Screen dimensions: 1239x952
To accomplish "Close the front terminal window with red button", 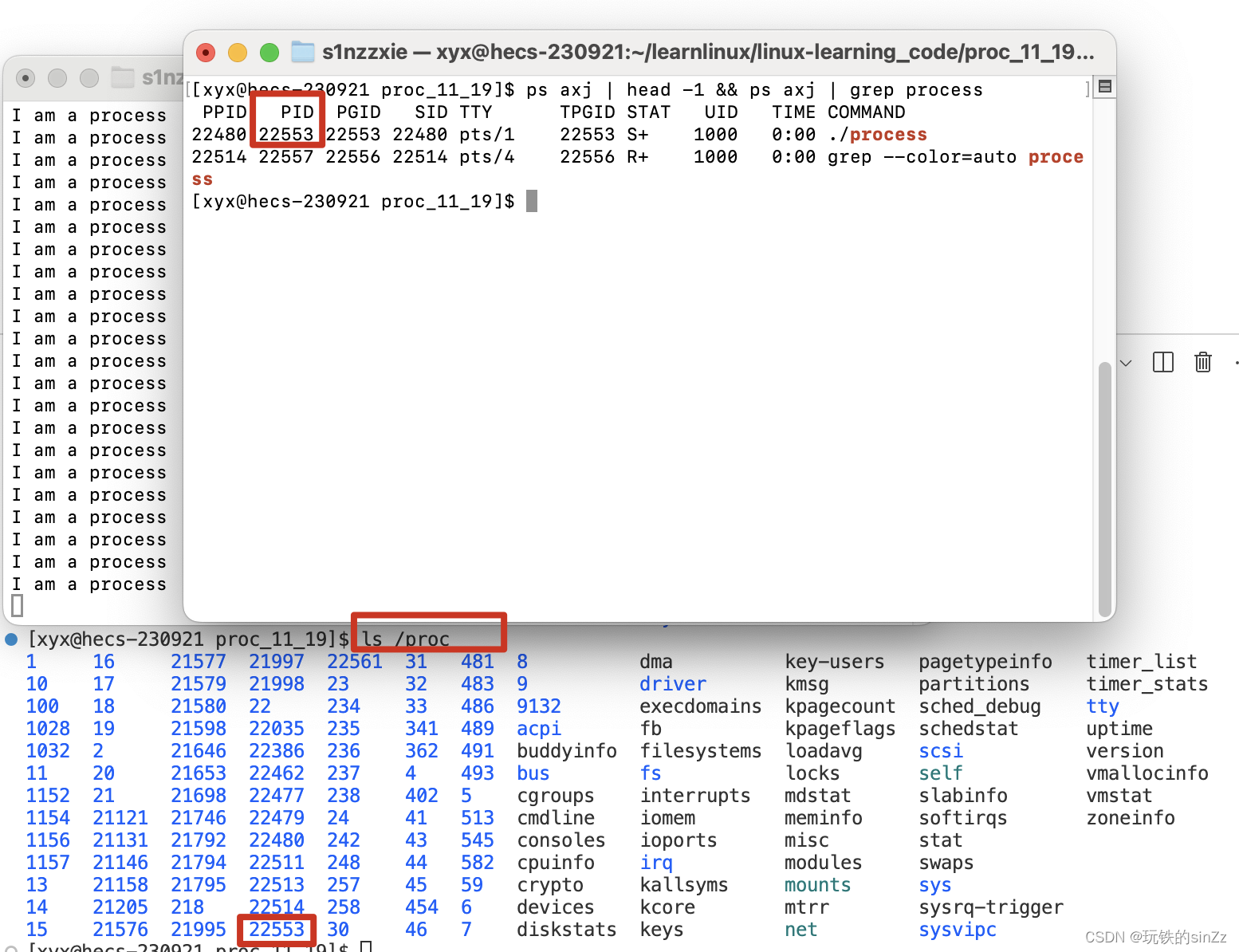I will point(206,53).
